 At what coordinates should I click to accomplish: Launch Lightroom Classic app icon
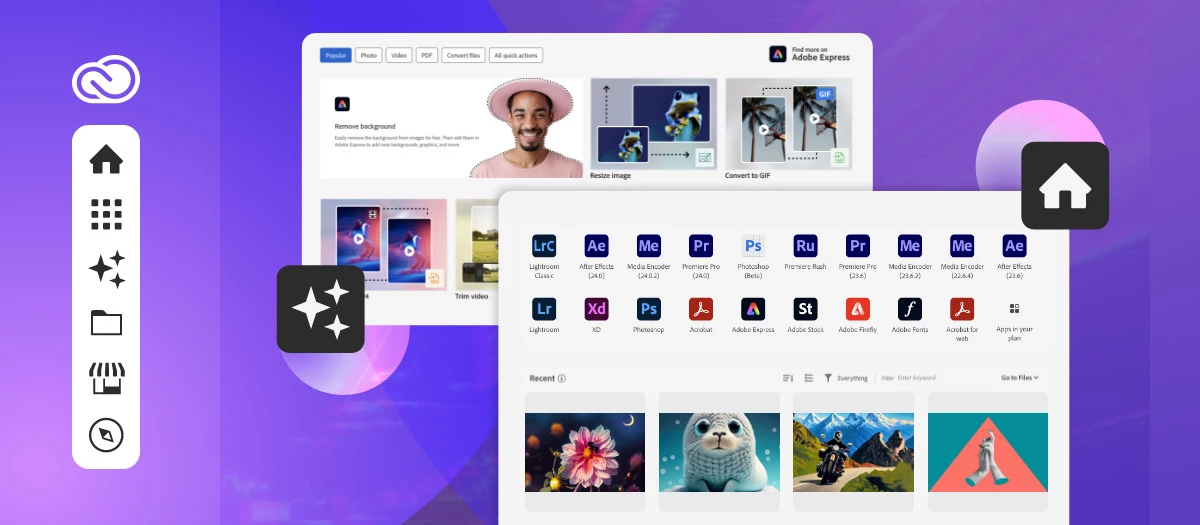point(545,246)
